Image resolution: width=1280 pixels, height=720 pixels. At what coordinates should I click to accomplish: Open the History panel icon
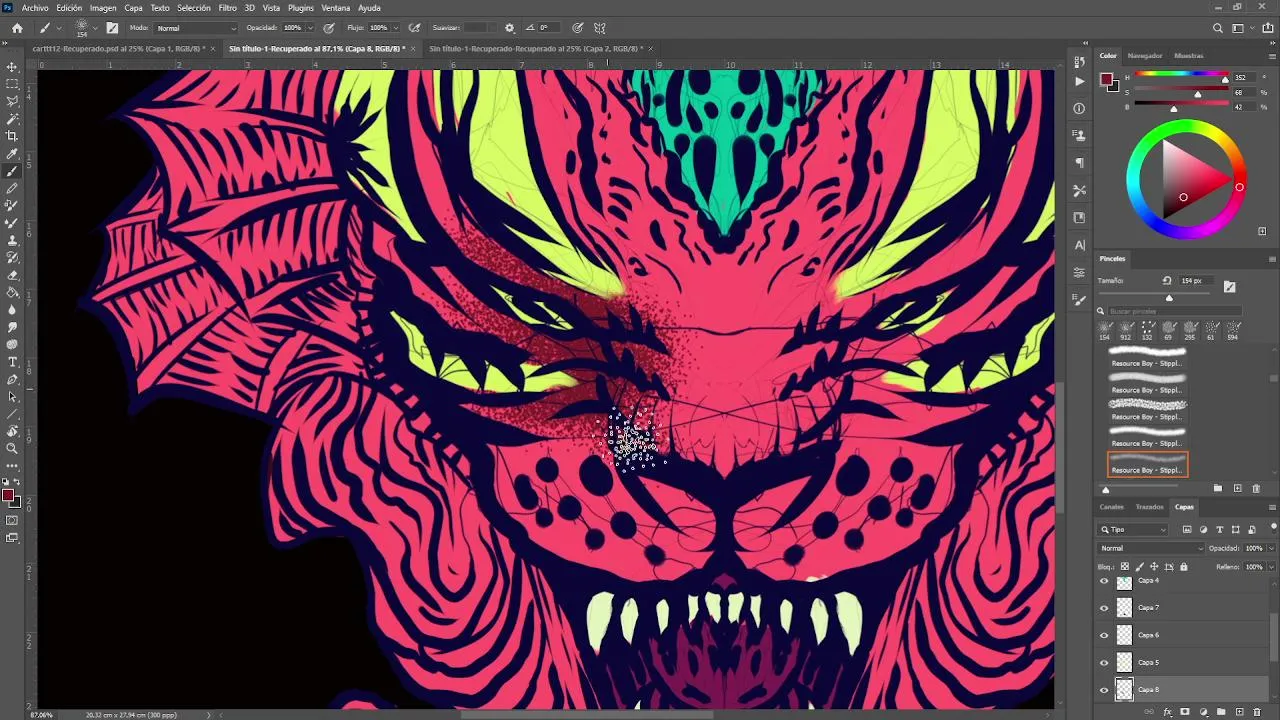tap(1079, 62)
